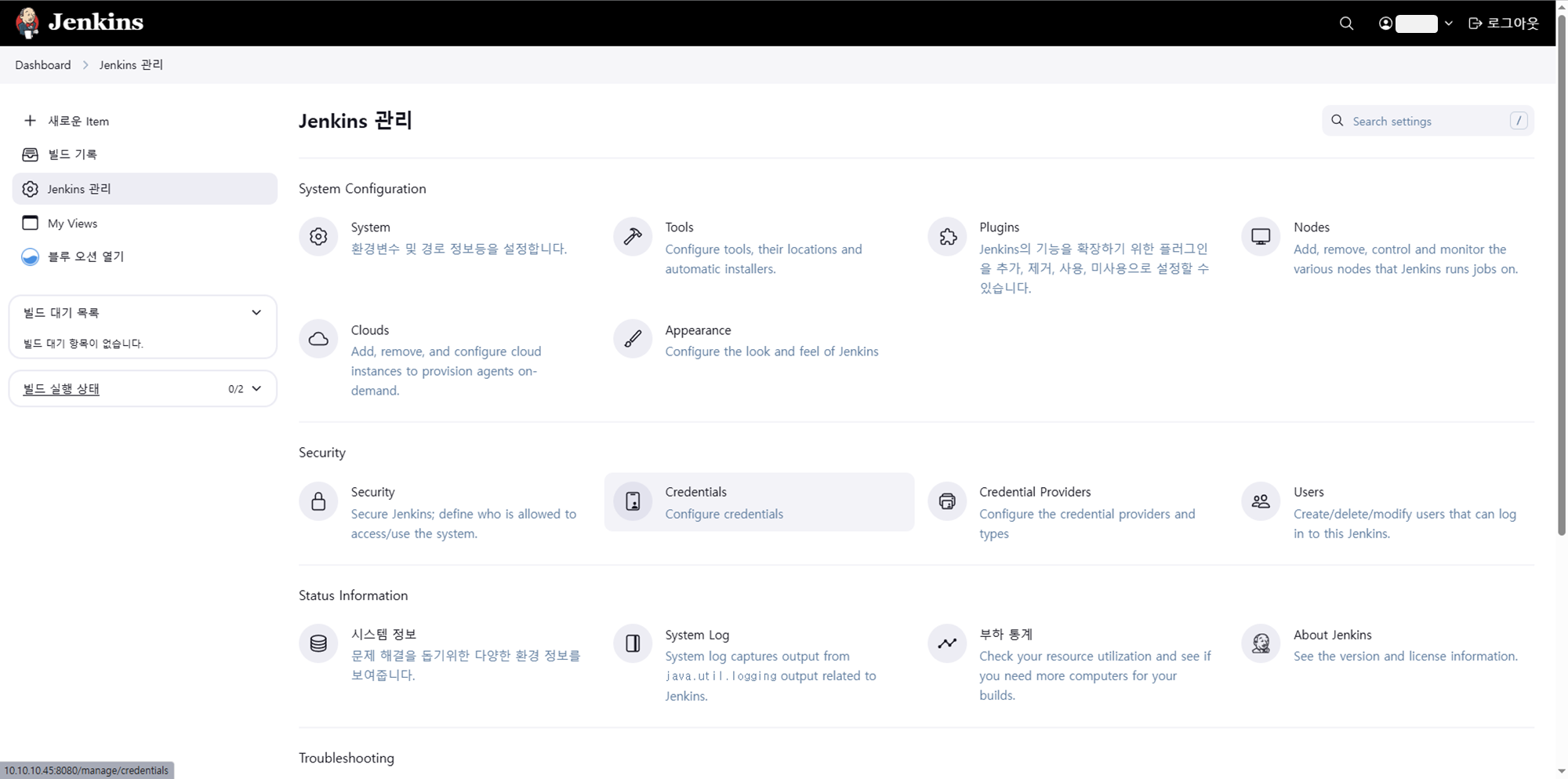Click the Jenkins 관리 breadcrumb
The width and height of the screenshot is (1568, 779).
(131, 65)
